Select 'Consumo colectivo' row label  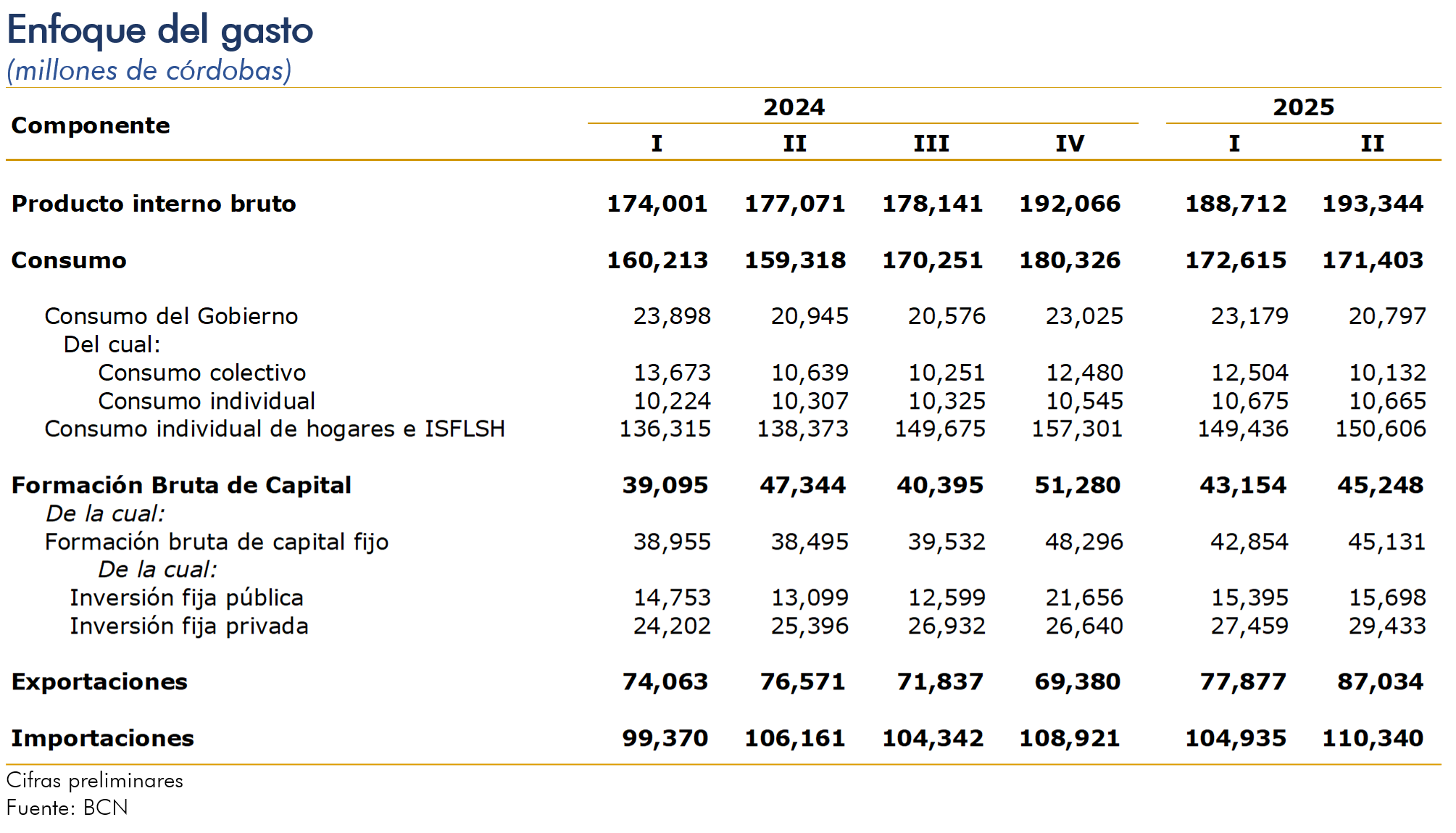(x=202, y=373)
